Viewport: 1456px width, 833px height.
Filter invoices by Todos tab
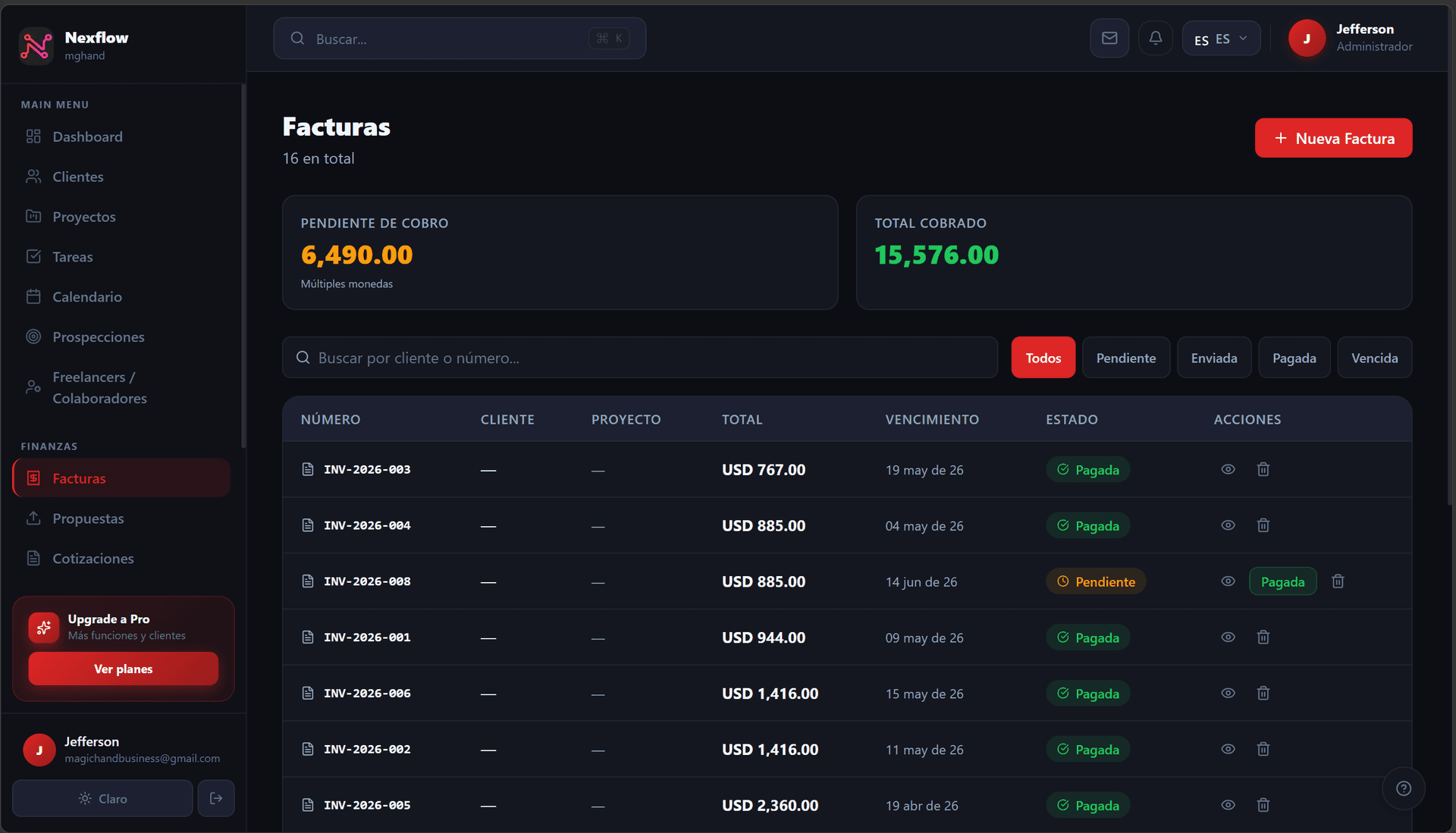click(x=1043, y=358)
